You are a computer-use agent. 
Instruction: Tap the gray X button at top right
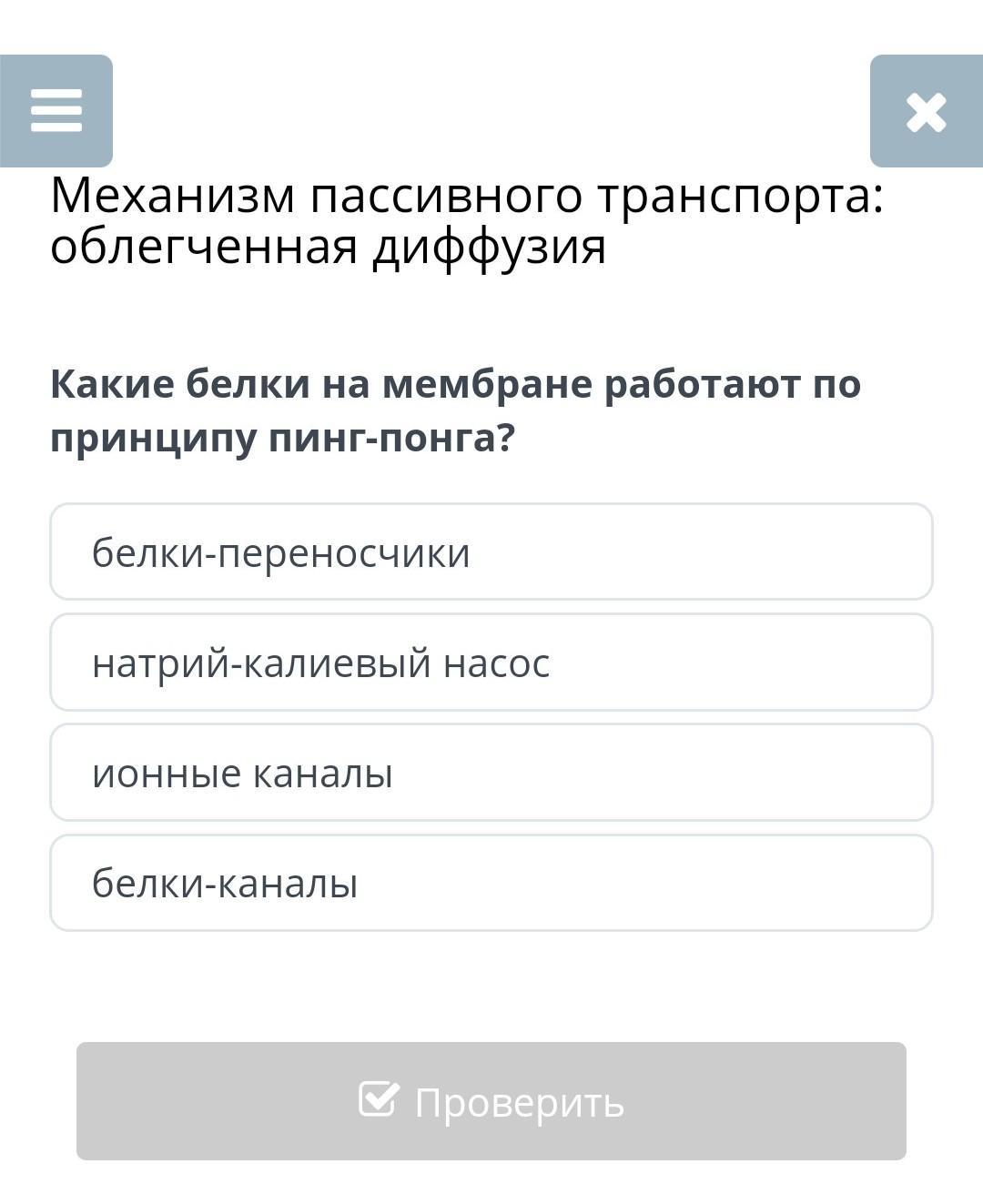coord(927,111)
